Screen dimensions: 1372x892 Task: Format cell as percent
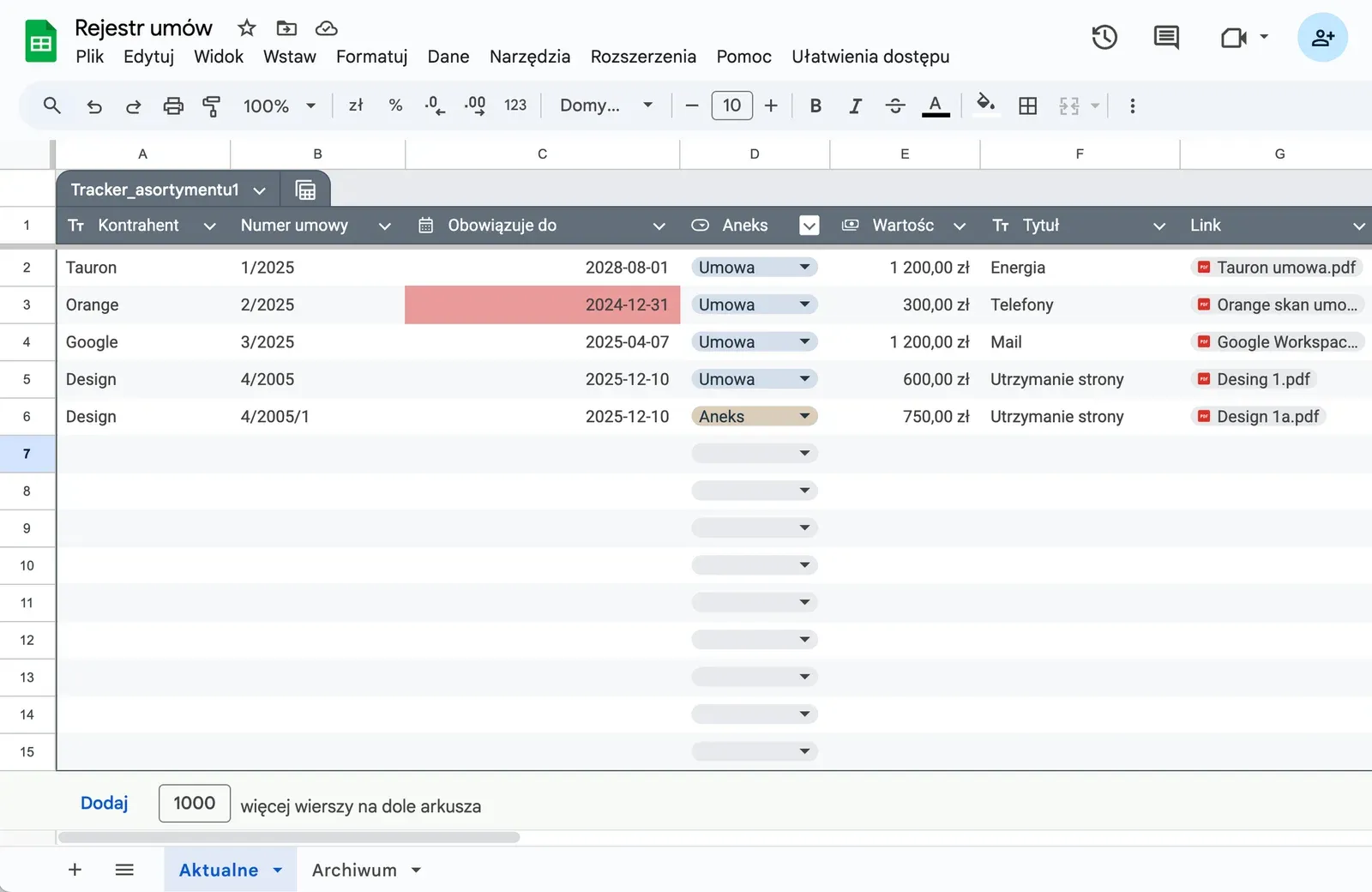[x=395, y=105]
